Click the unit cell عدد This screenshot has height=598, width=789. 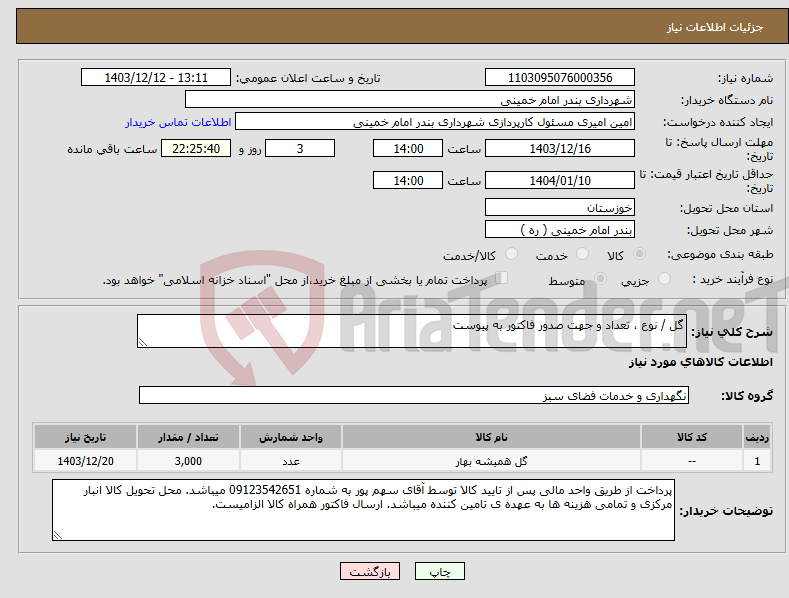point(291,461)
